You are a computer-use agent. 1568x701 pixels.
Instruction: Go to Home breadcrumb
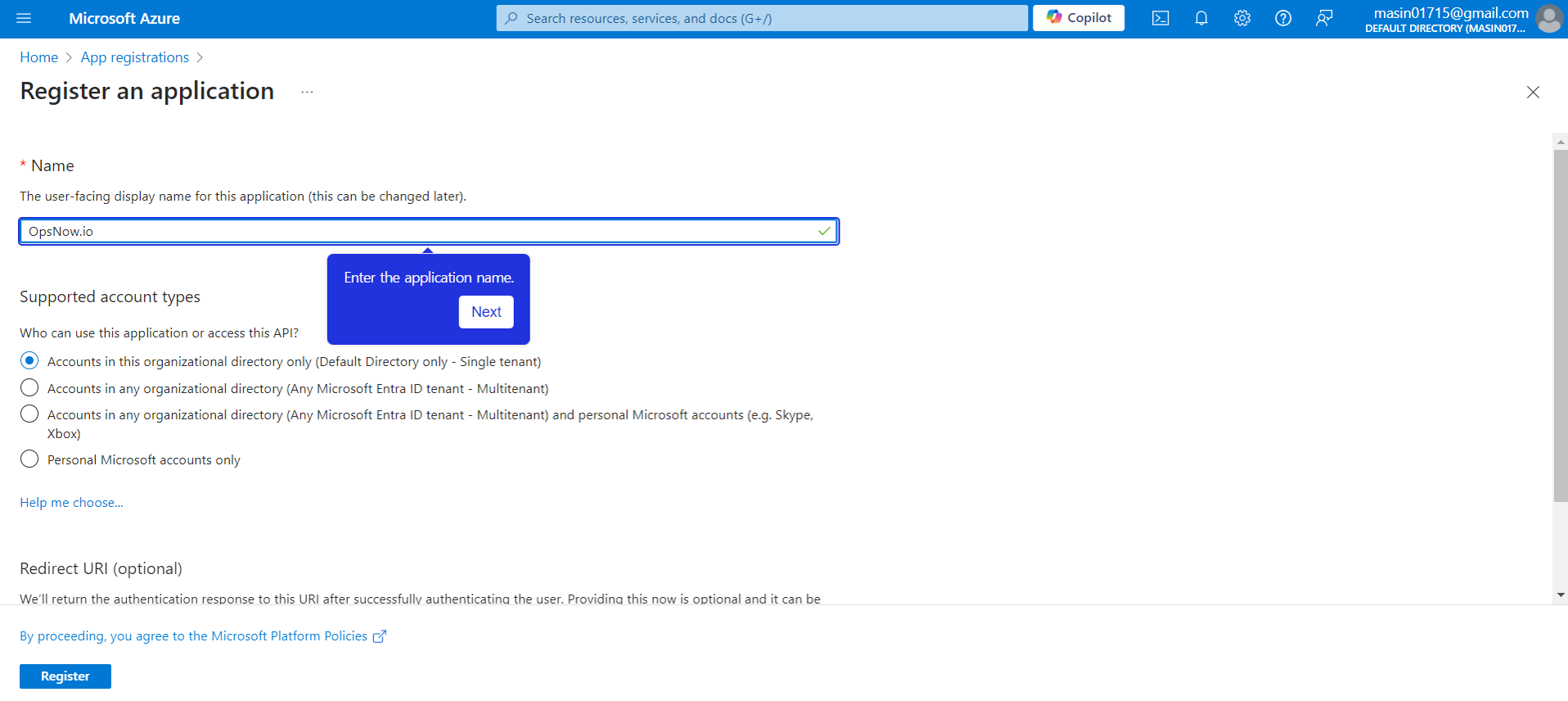pos(38,57)
